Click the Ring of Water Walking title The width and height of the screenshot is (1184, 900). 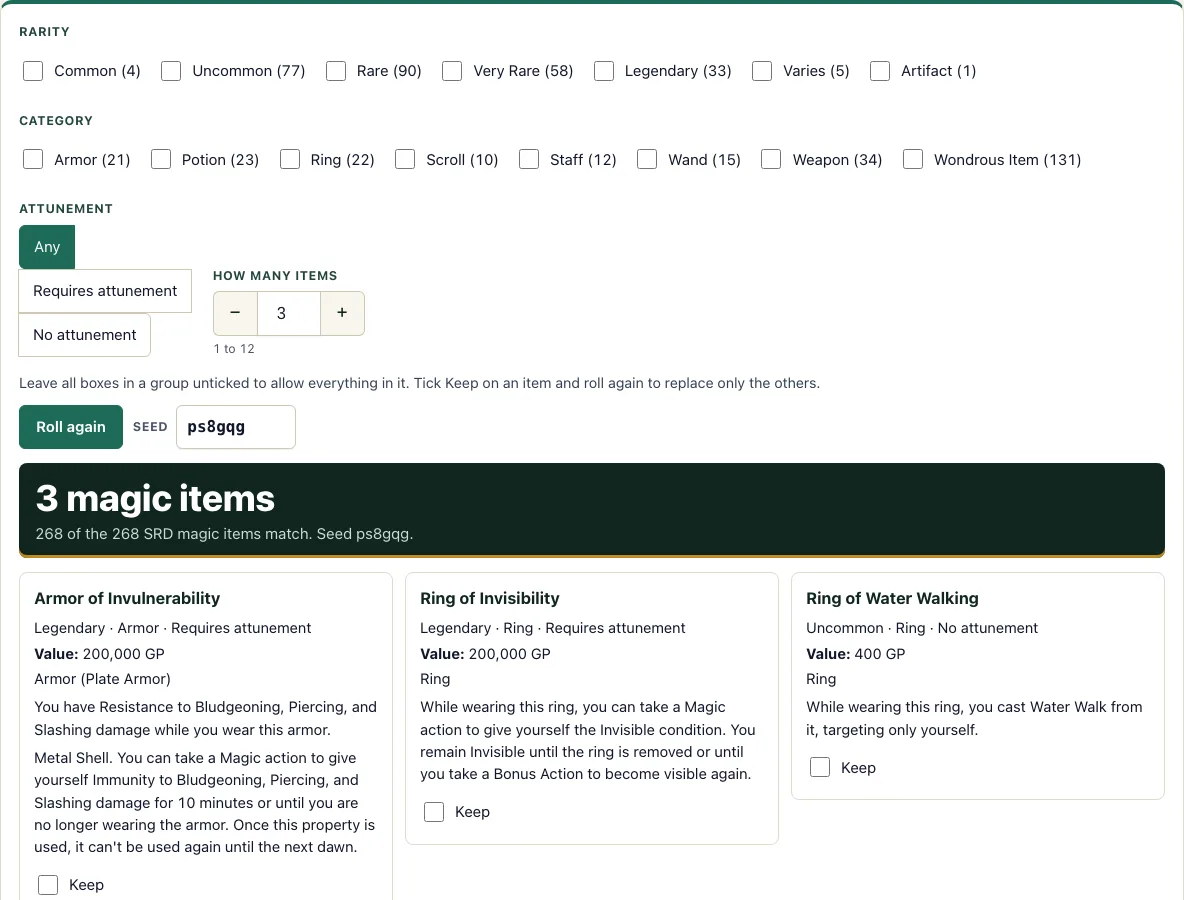point(893,599)
